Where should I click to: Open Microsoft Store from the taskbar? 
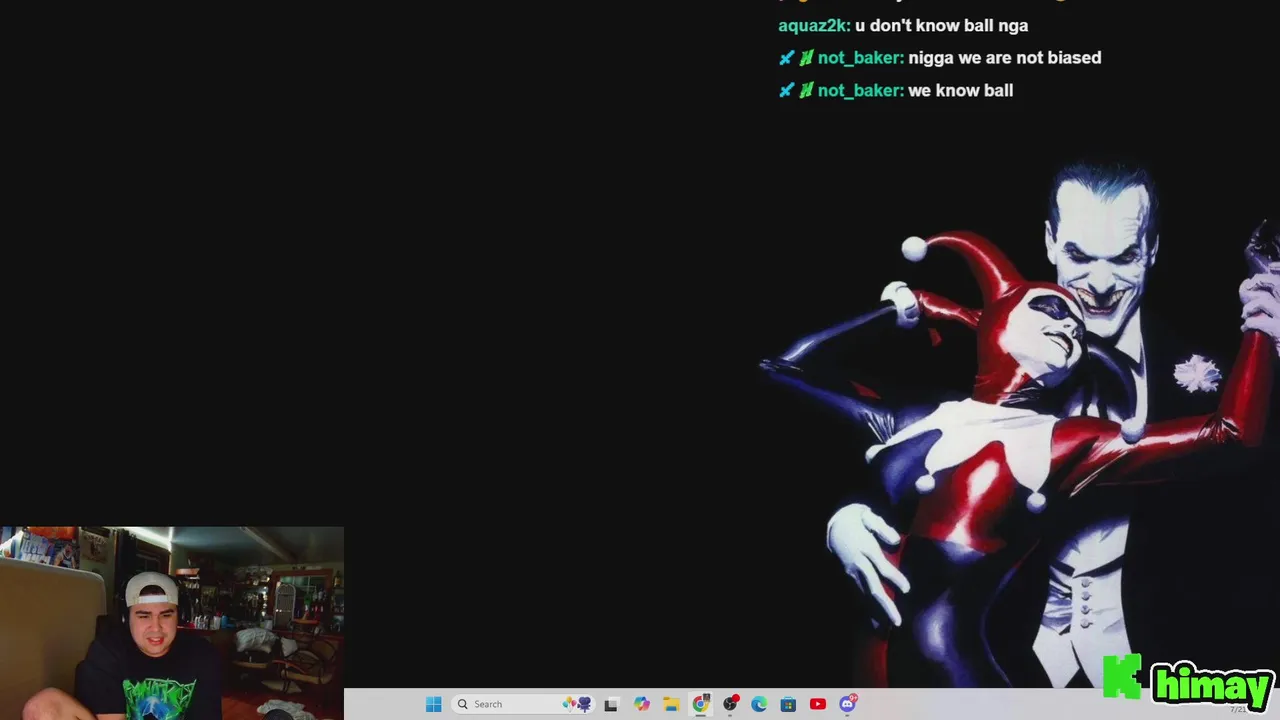[788, 704]
